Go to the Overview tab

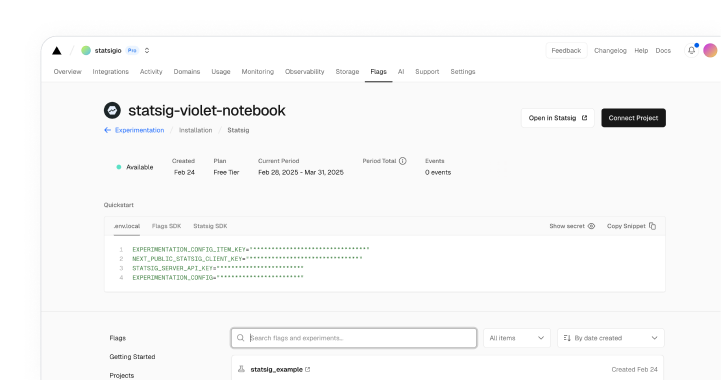(x=68, y=72)
